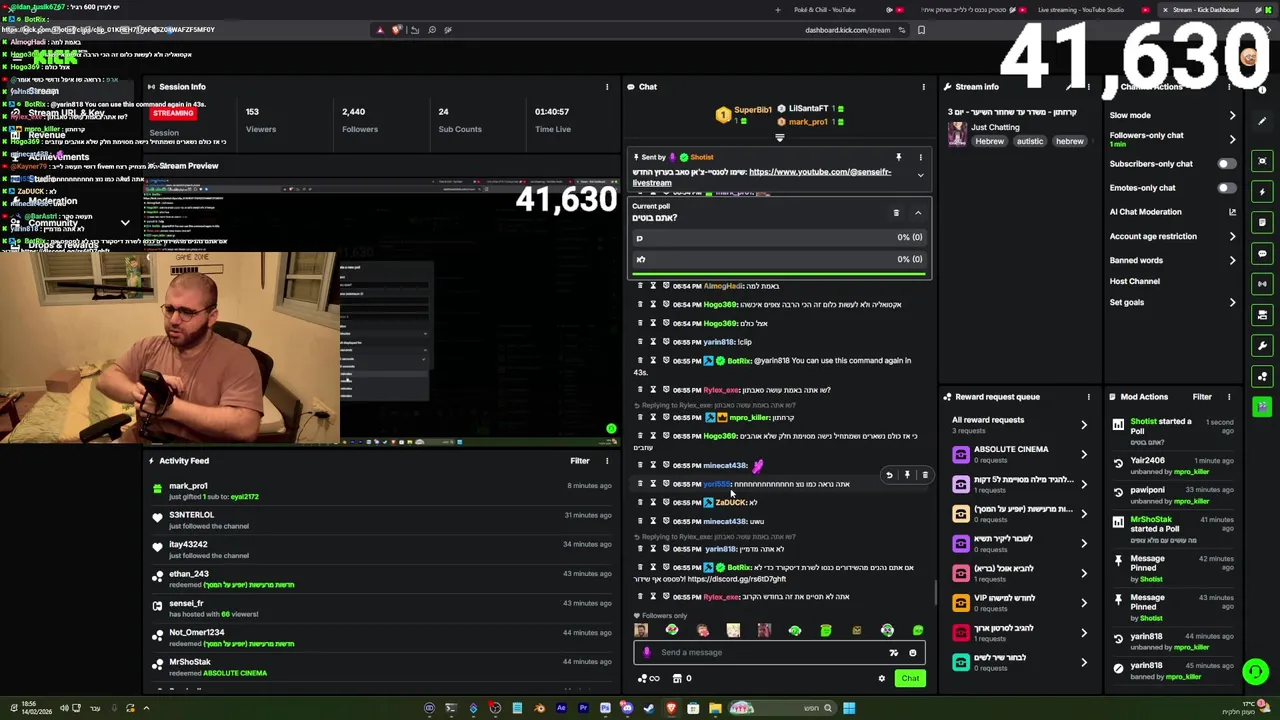Screen dimensions: 1280x720
Task: Open chat settings gear icon
Action: pyautogui.click(x=881, y=678)
